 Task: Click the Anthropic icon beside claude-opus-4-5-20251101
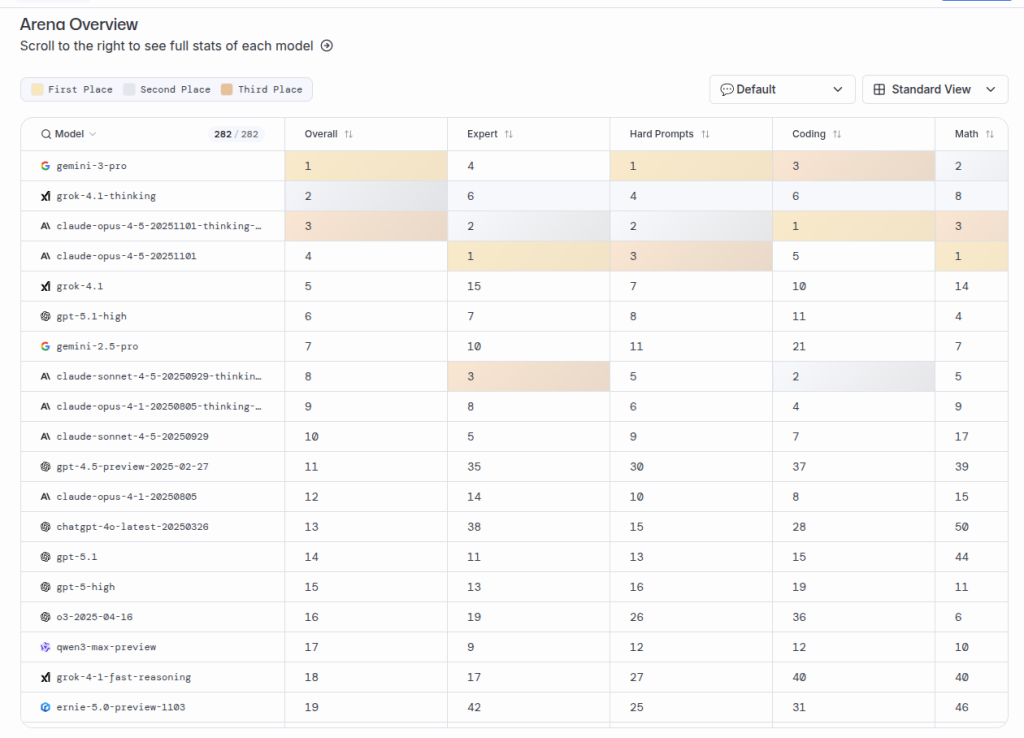(45, 256)
